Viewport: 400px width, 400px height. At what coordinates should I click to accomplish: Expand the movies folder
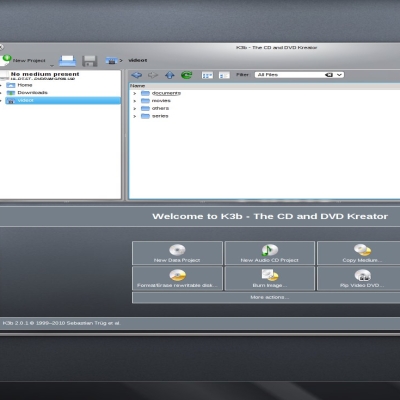coord(135,101)
